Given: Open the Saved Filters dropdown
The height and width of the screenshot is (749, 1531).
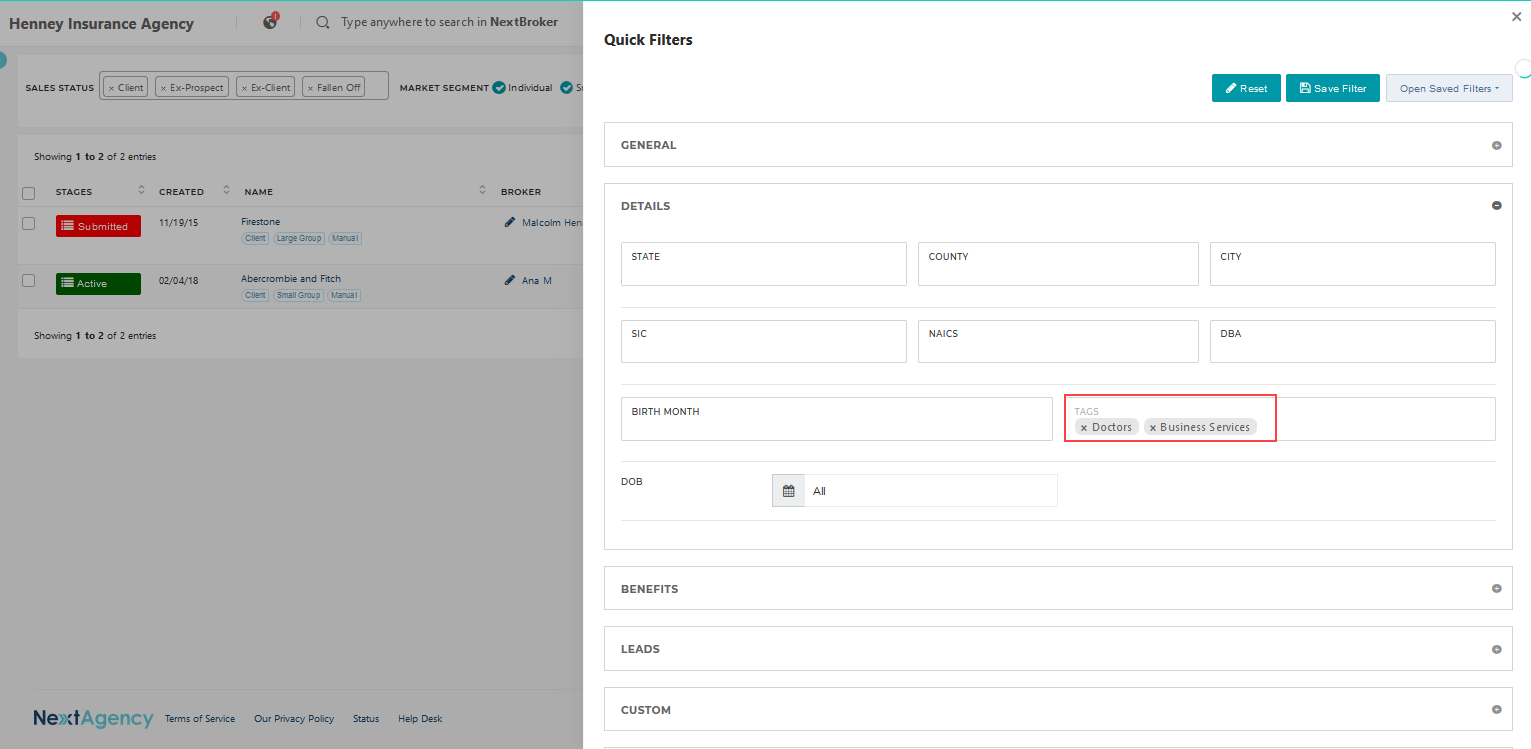Looking at the screenshot, I should (x=1449, y=88).
